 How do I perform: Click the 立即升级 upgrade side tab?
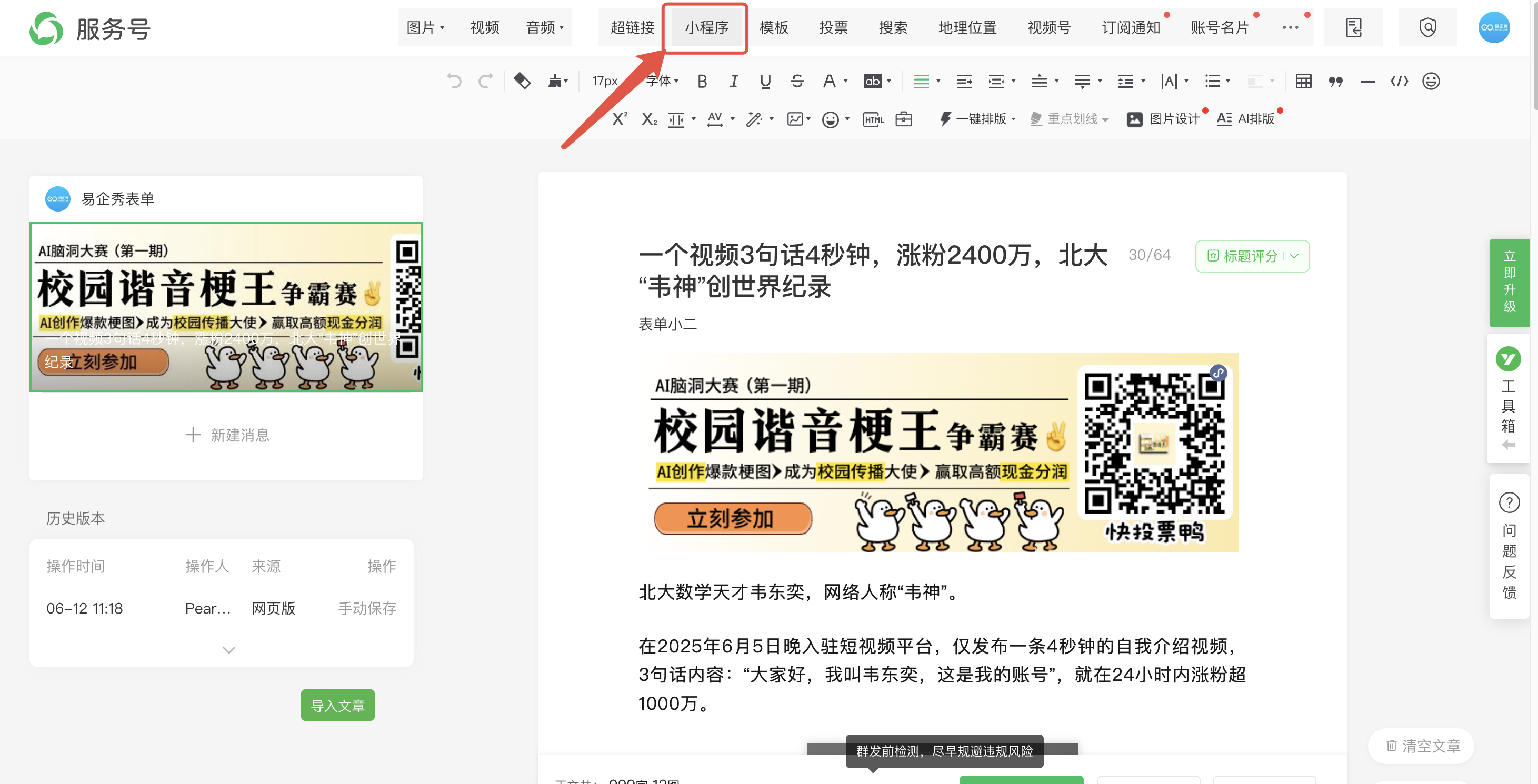[1509, 282]
